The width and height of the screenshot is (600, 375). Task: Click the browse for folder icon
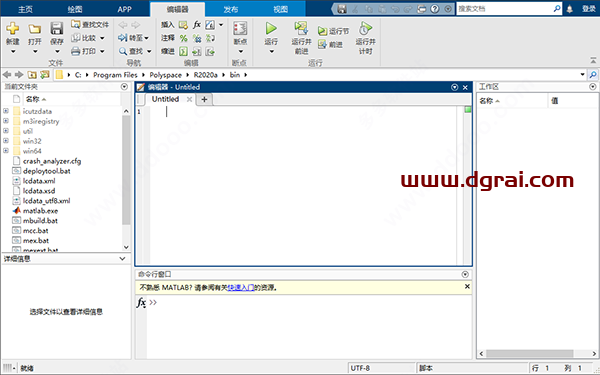click(x=45, y=75)
